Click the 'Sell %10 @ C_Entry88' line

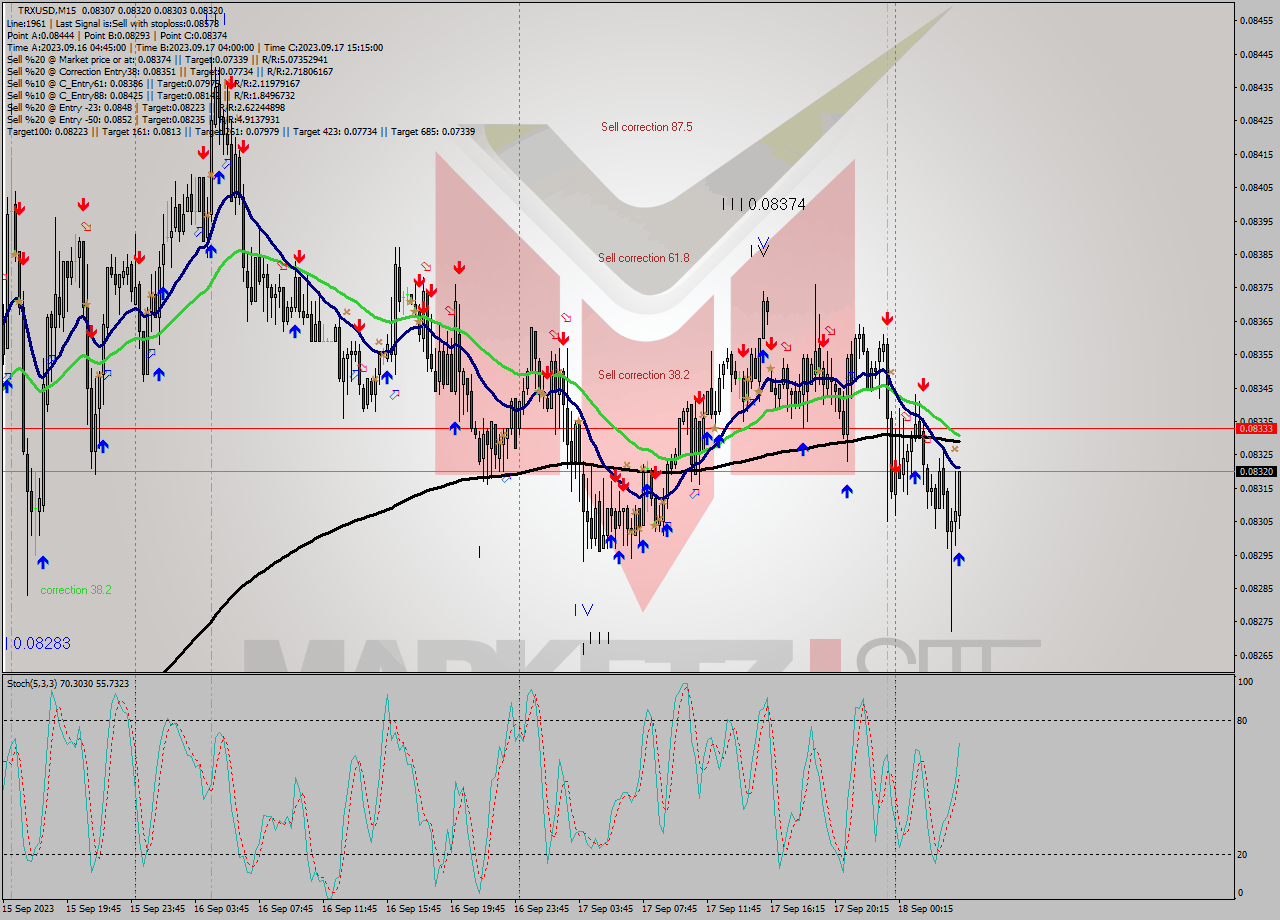coord(150,96)
